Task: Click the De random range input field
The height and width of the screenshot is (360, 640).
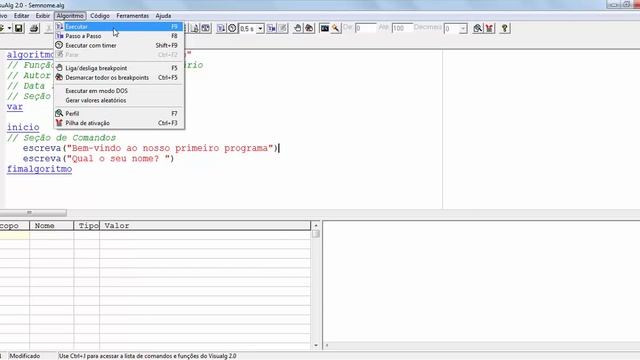Action: point(365,28)
